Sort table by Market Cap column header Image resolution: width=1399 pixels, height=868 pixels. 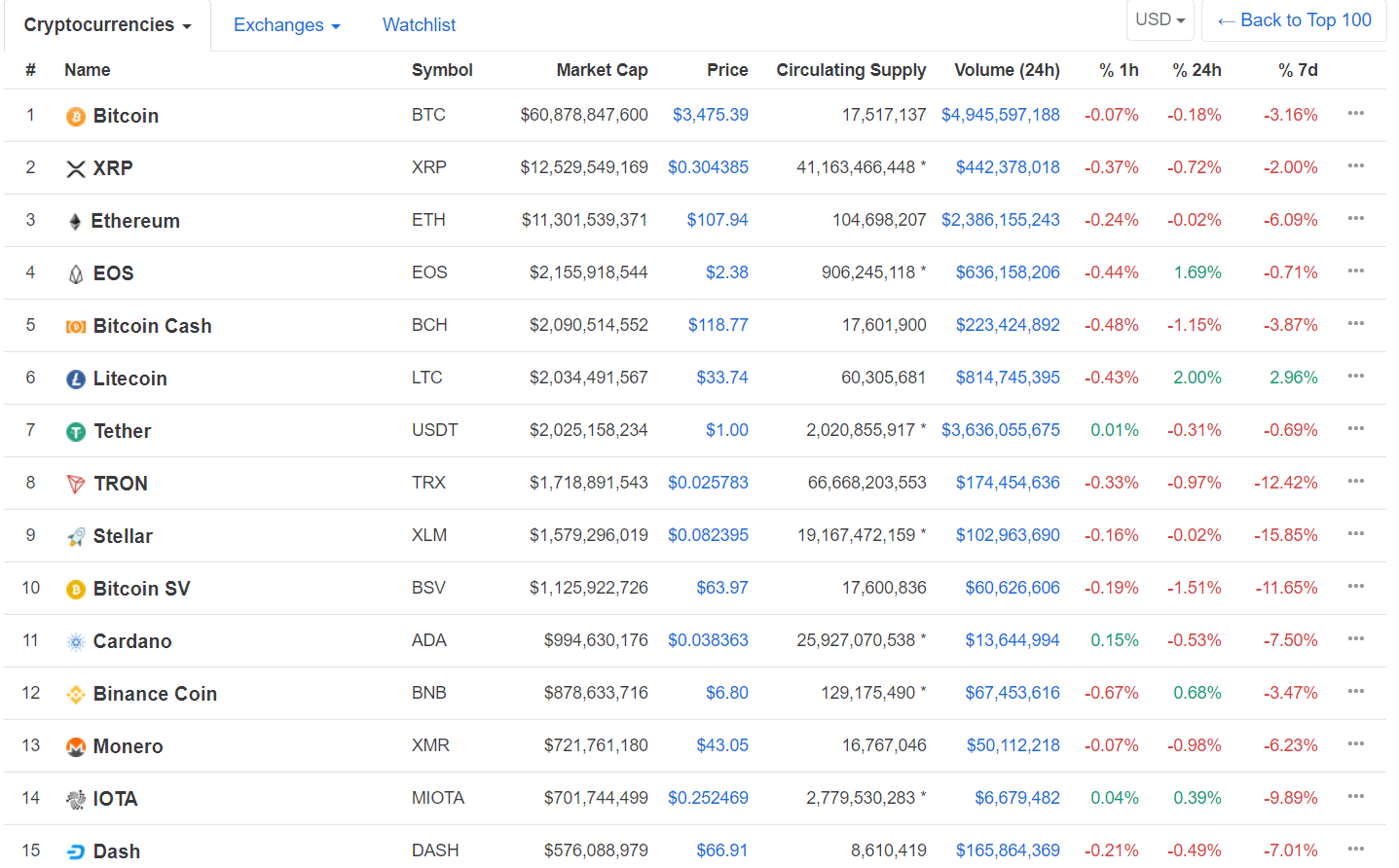(602, 70)
